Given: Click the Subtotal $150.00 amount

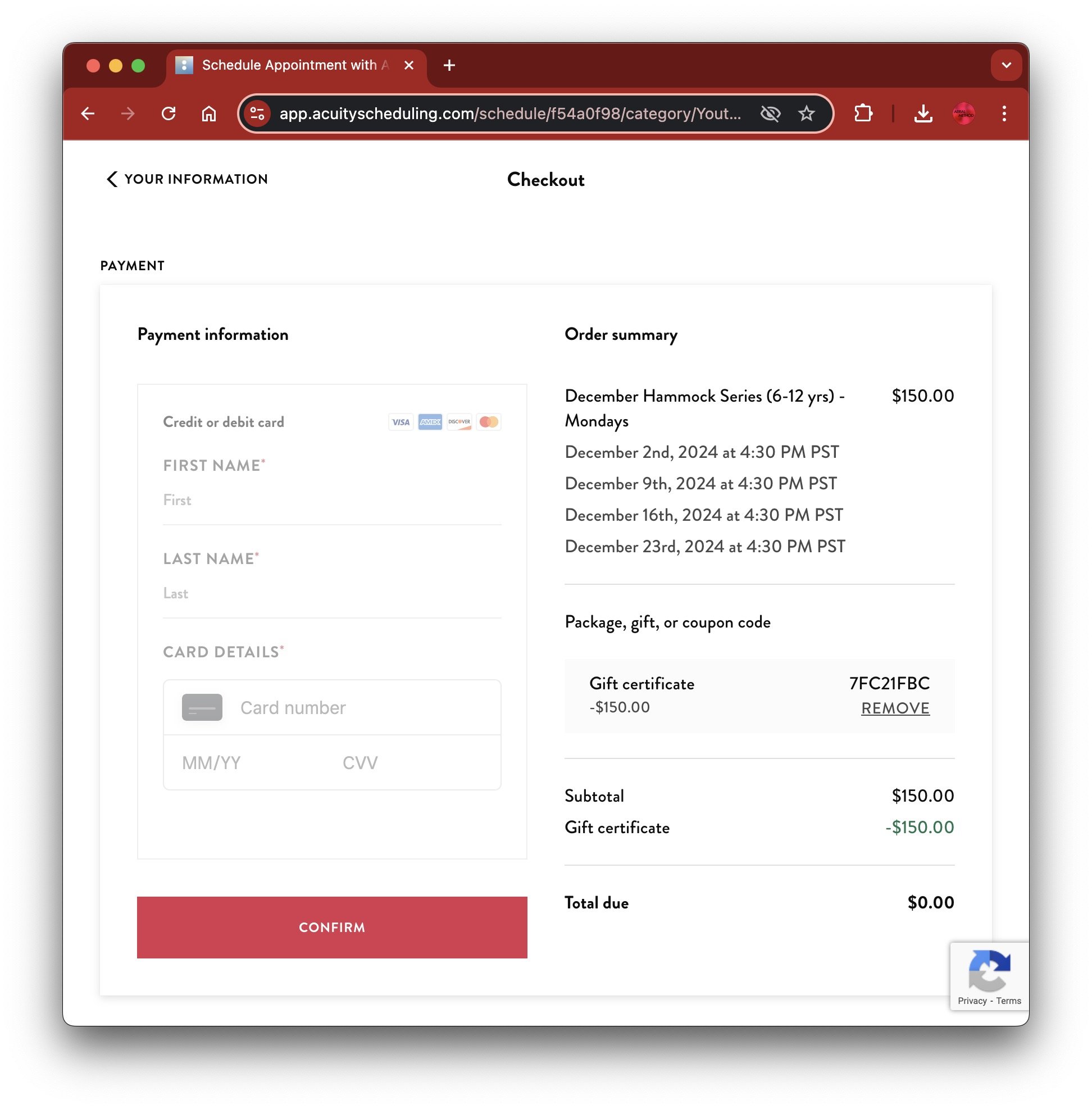Looking at the screenshot, I should pos(923,796).
